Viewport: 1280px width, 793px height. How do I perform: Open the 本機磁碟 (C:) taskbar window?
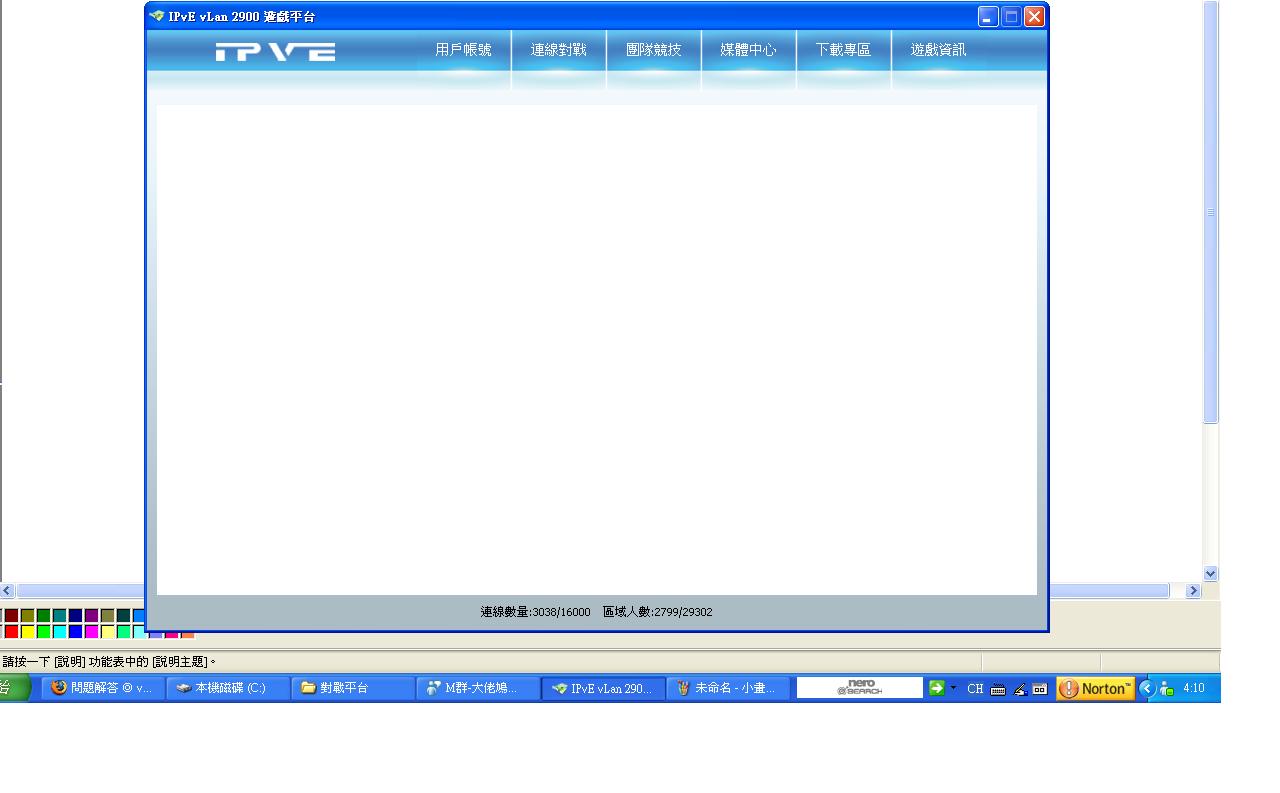(228, 688)
